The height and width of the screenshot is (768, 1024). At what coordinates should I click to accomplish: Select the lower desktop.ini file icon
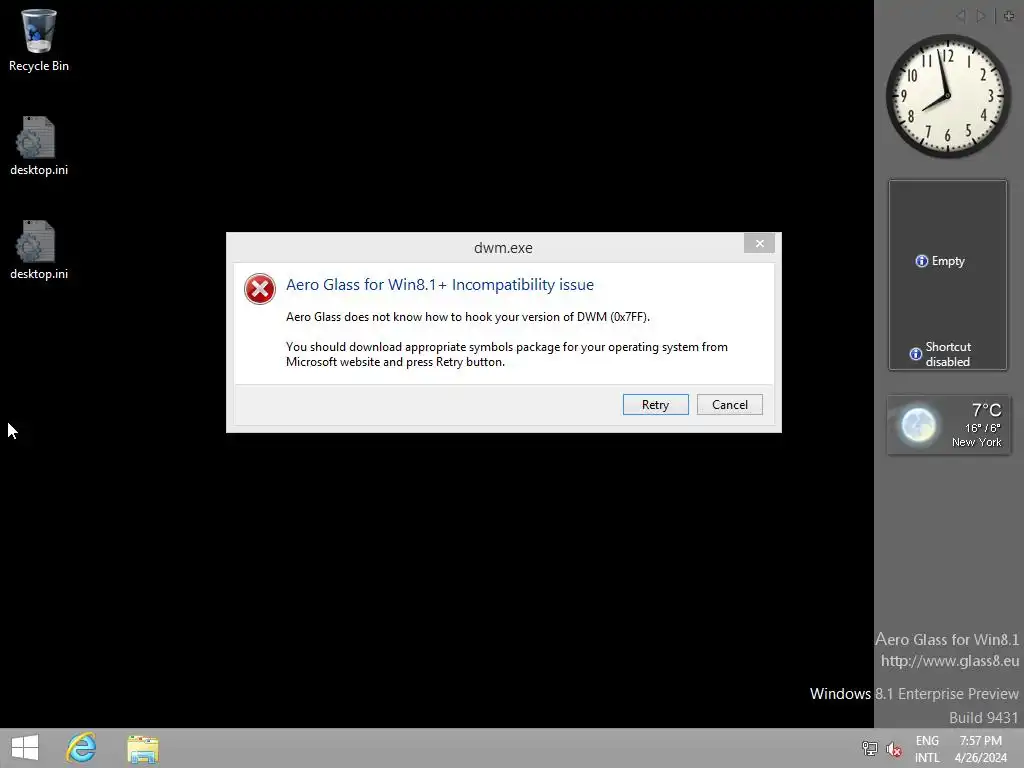(x=39, y=249)
